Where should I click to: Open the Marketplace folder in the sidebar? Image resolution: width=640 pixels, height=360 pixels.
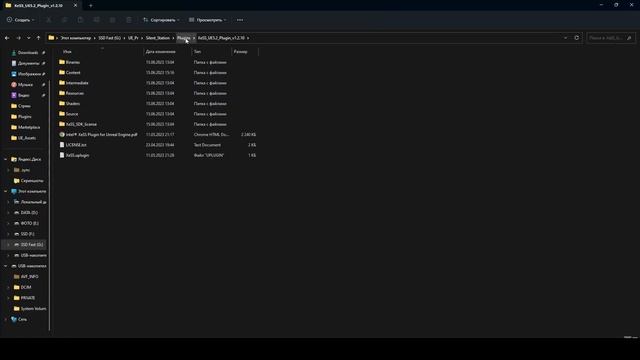[x=29, y=127]
